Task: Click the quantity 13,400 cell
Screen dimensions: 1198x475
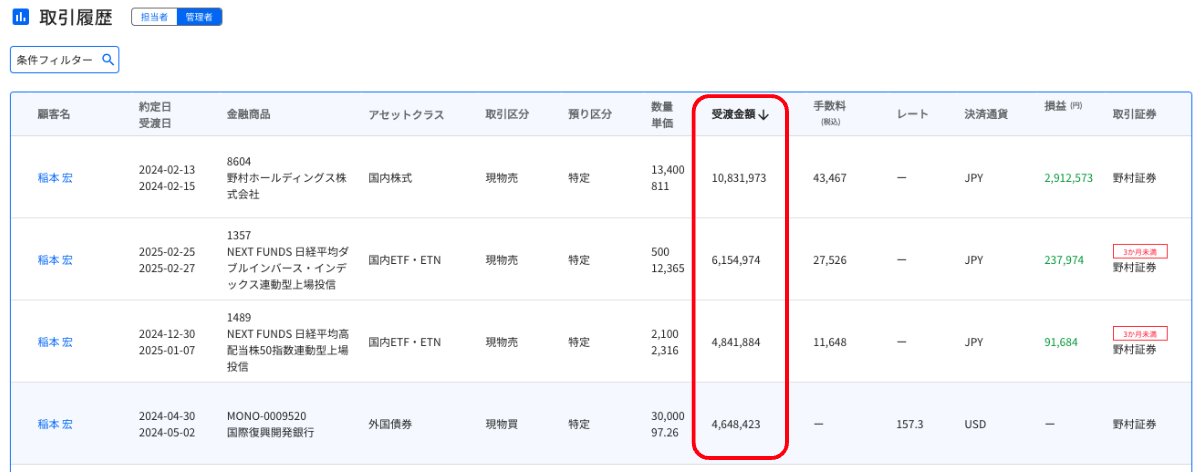Action: [668, 170]
